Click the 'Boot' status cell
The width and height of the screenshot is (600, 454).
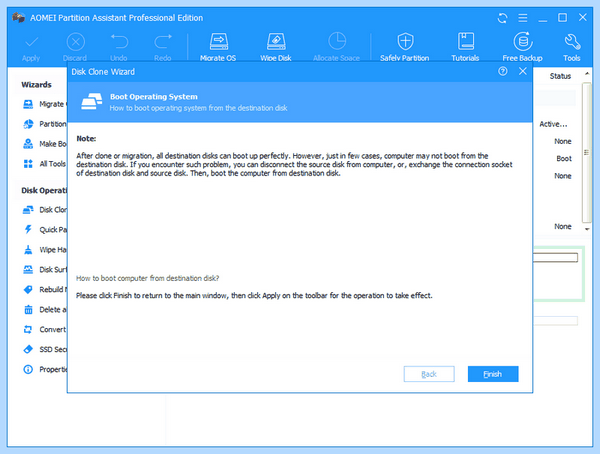[x=564, y=158]
